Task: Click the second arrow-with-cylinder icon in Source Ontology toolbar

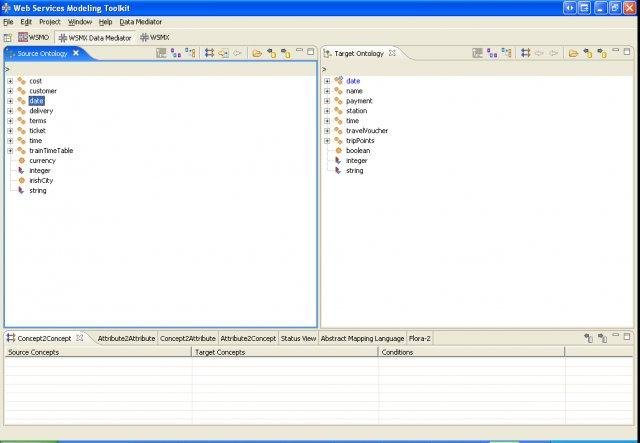Action: 286,53
